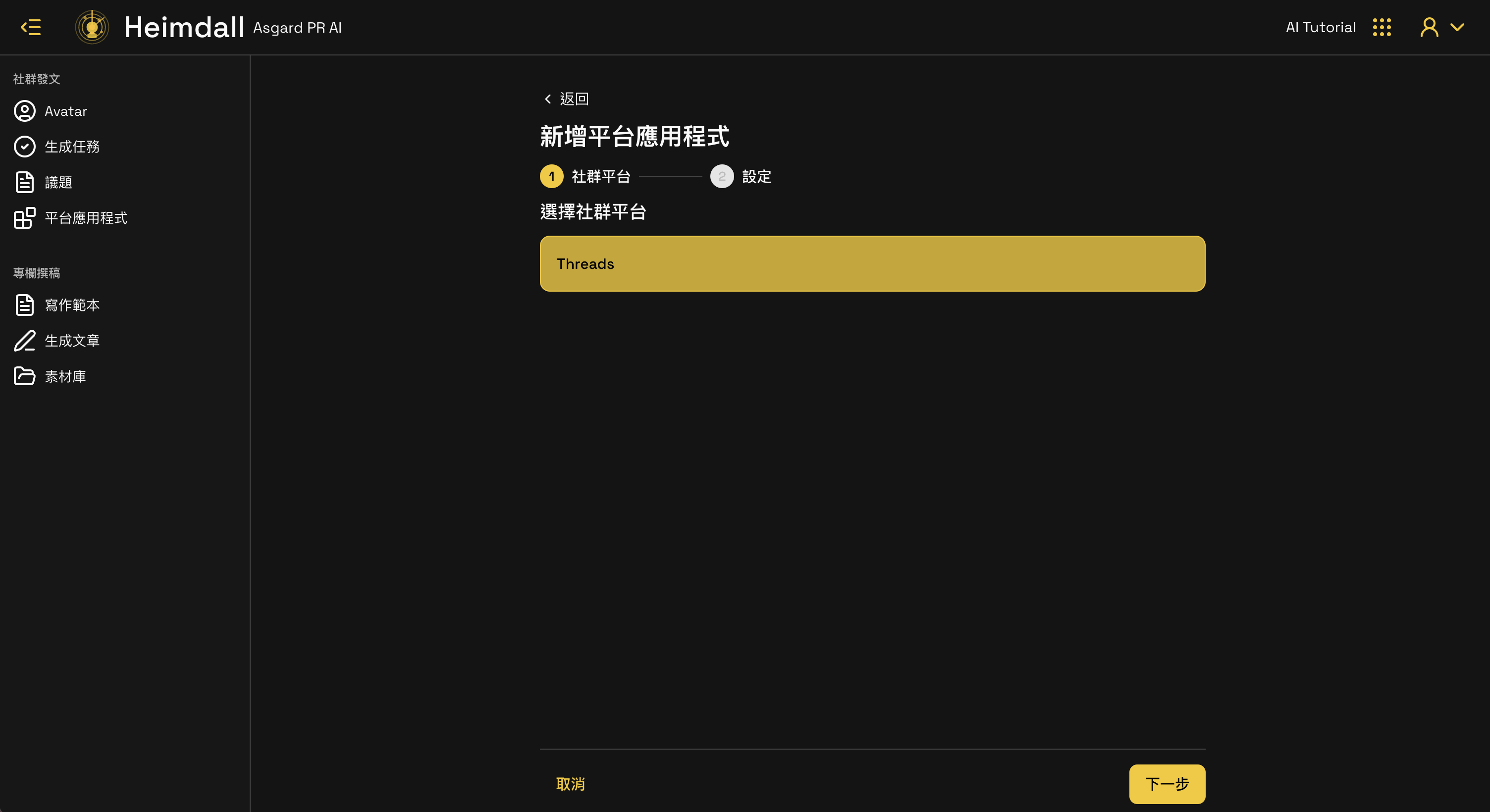The width and height of the screenshot is (1490, 812).
Task: Choose the Threads platform option
Action: pos(872,264)
